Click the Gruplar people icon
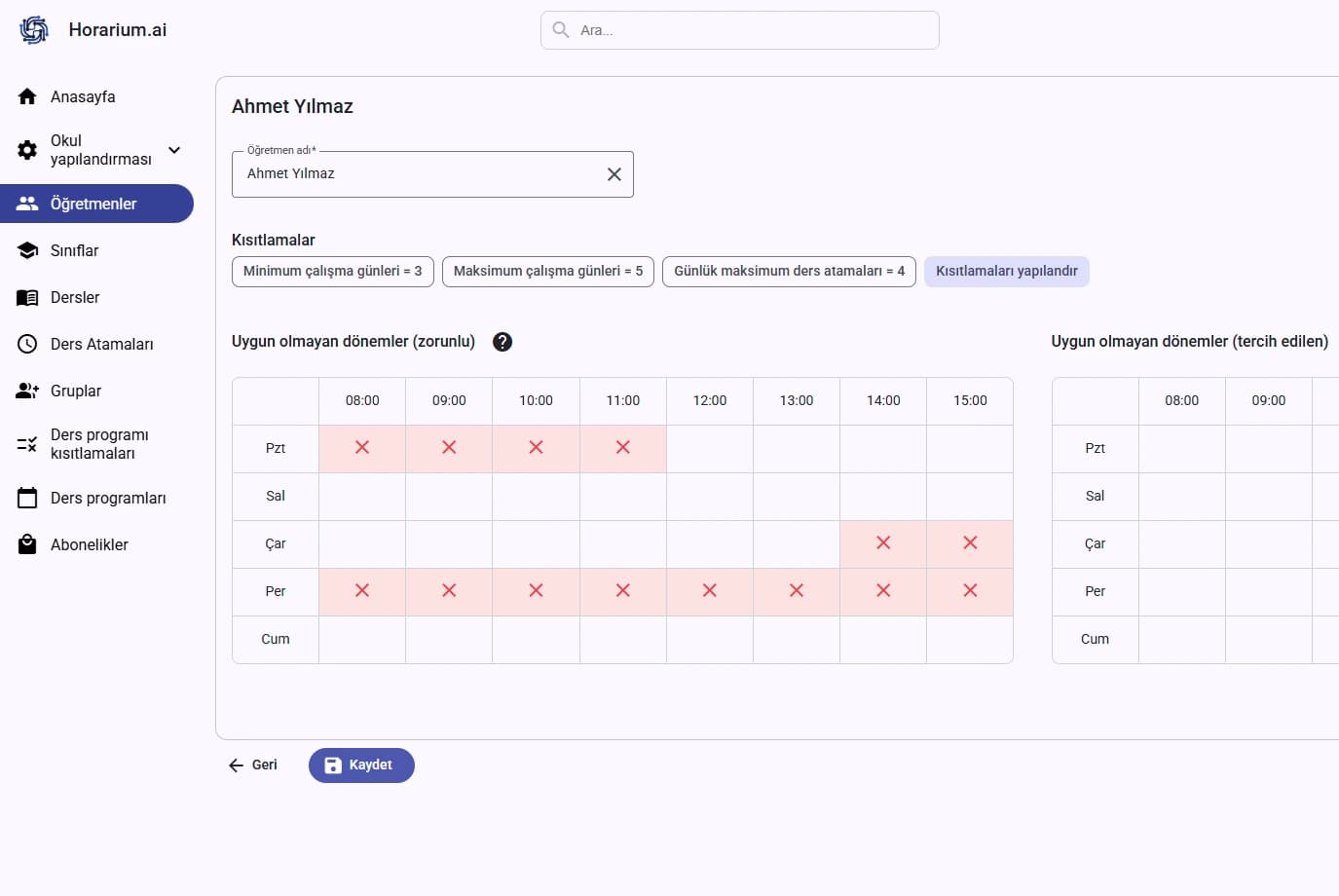Image resolution: width=1339 pixels, height=896 pixels. (x=27, y=391)
